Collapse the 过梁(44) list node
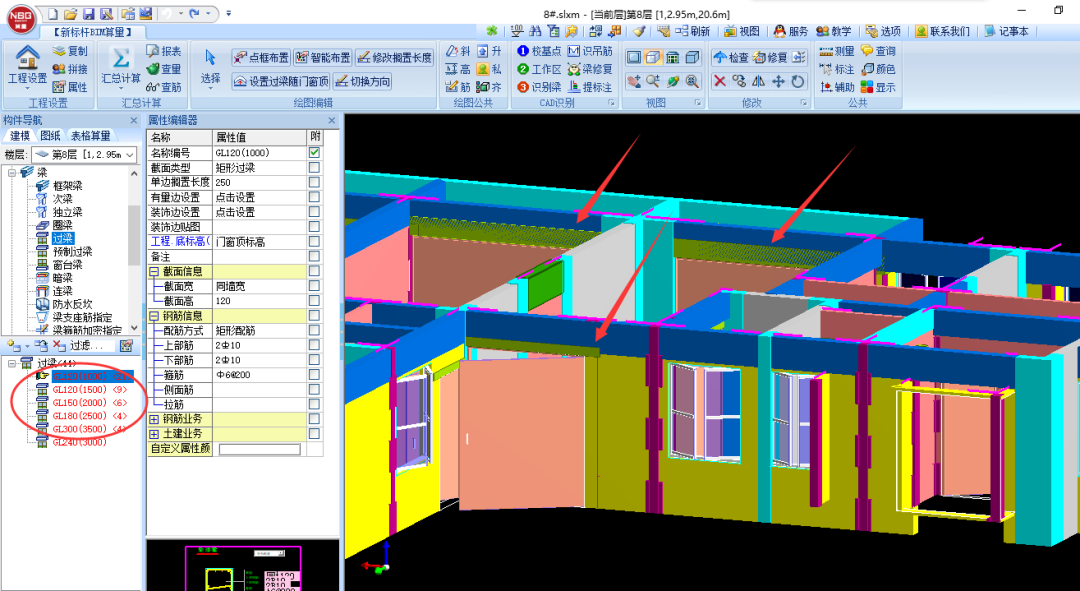Screen dimensions: 1080x591 pos(12,363)
